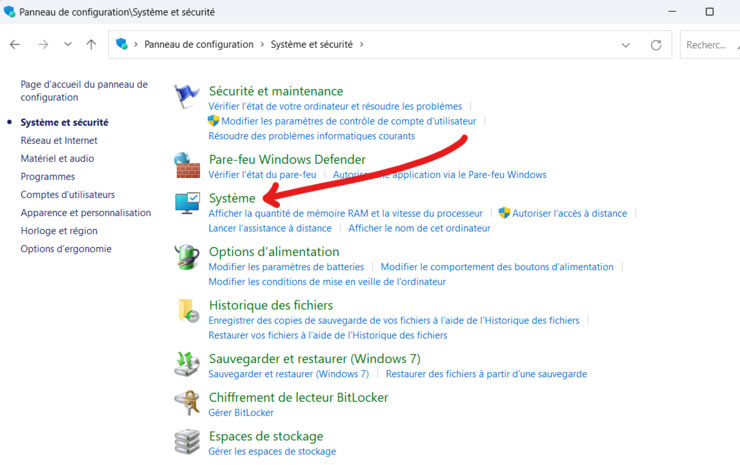The height and width of the screenshot is (465, 740).
Task: Open the Sécurité et maintenance heading
Action: (x=276, y=91)
